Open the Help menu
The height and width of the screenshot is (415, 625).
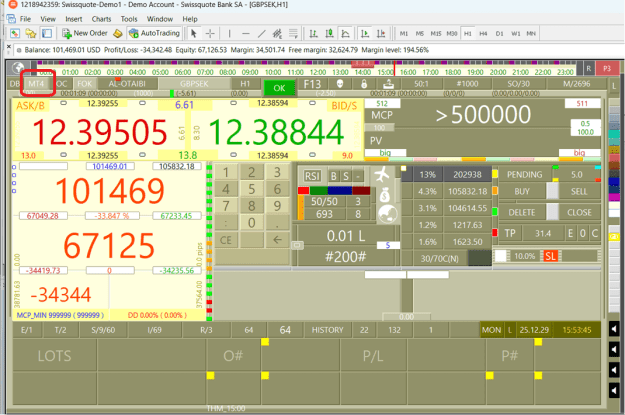point(190,19)
